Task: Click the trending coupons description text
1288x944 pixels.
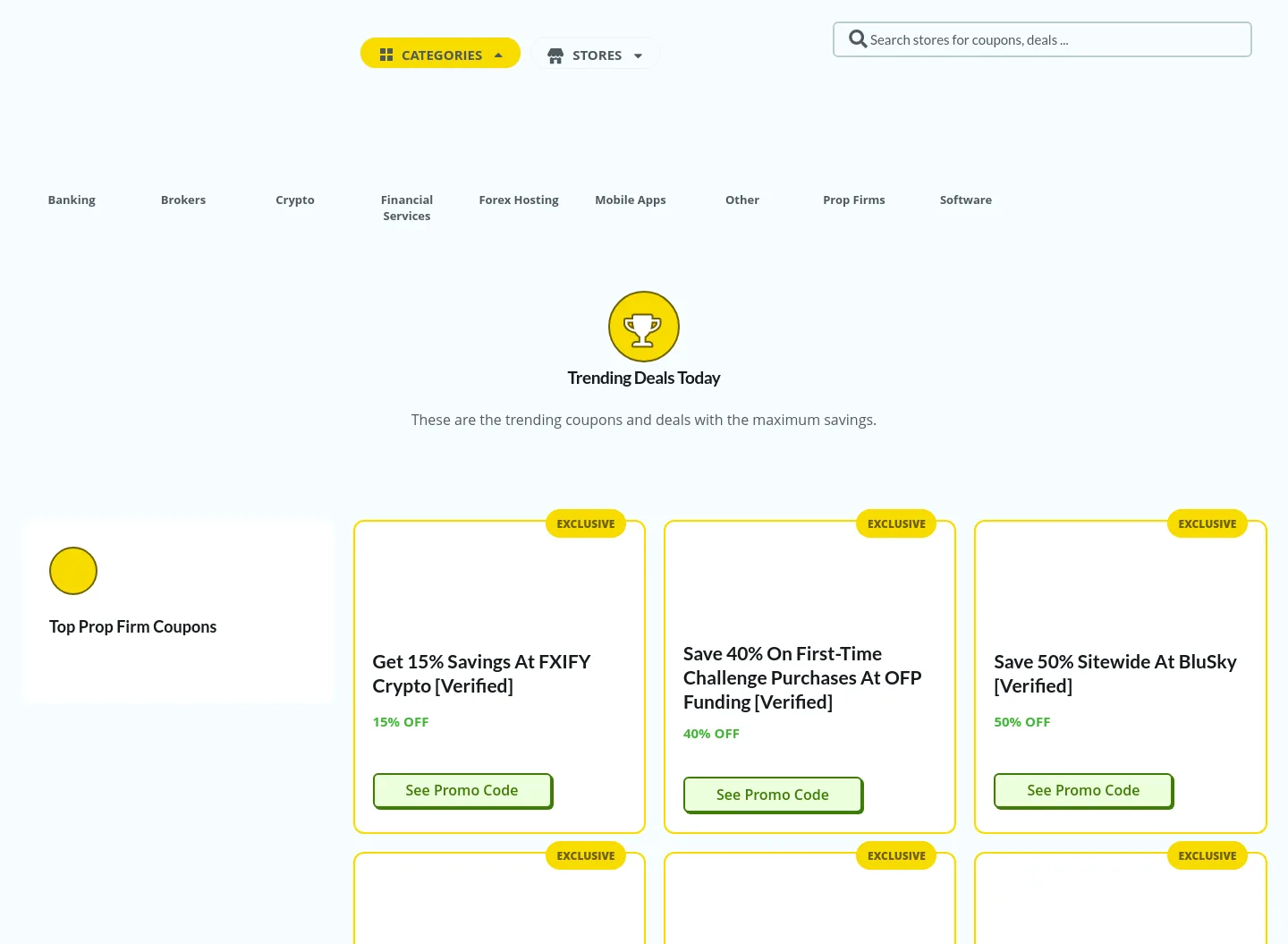Action: 644,420
